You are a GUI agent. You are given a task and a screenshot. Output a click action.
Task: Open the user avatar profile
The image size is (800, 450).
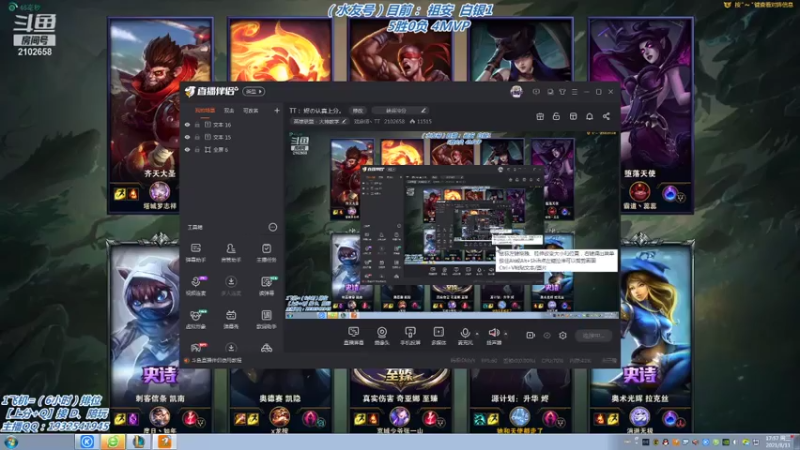pyautogui.click(x=516, y=92)
